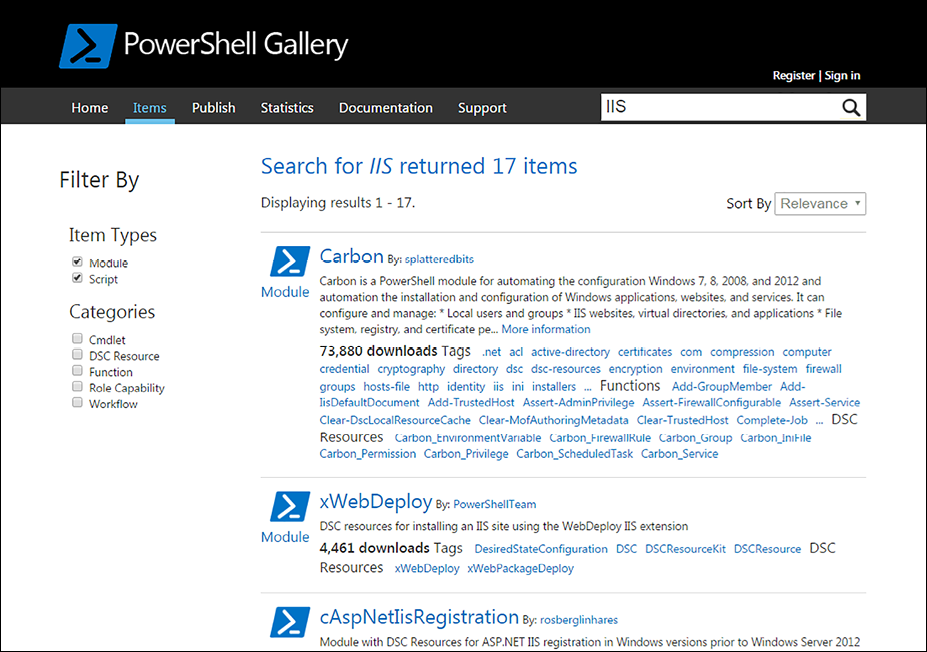Check the Function category checkbox
The image size is (927, 652).
(x=77, y=371)
